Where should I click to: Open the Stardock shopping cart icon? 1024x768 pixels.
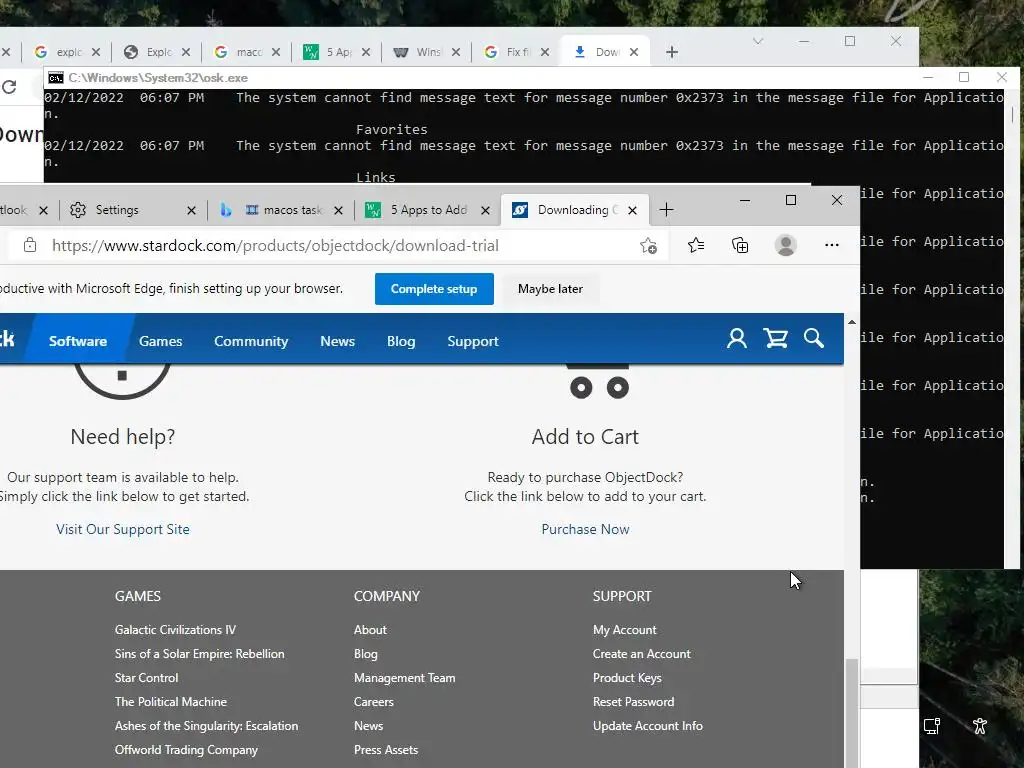[x=776, y=338]
